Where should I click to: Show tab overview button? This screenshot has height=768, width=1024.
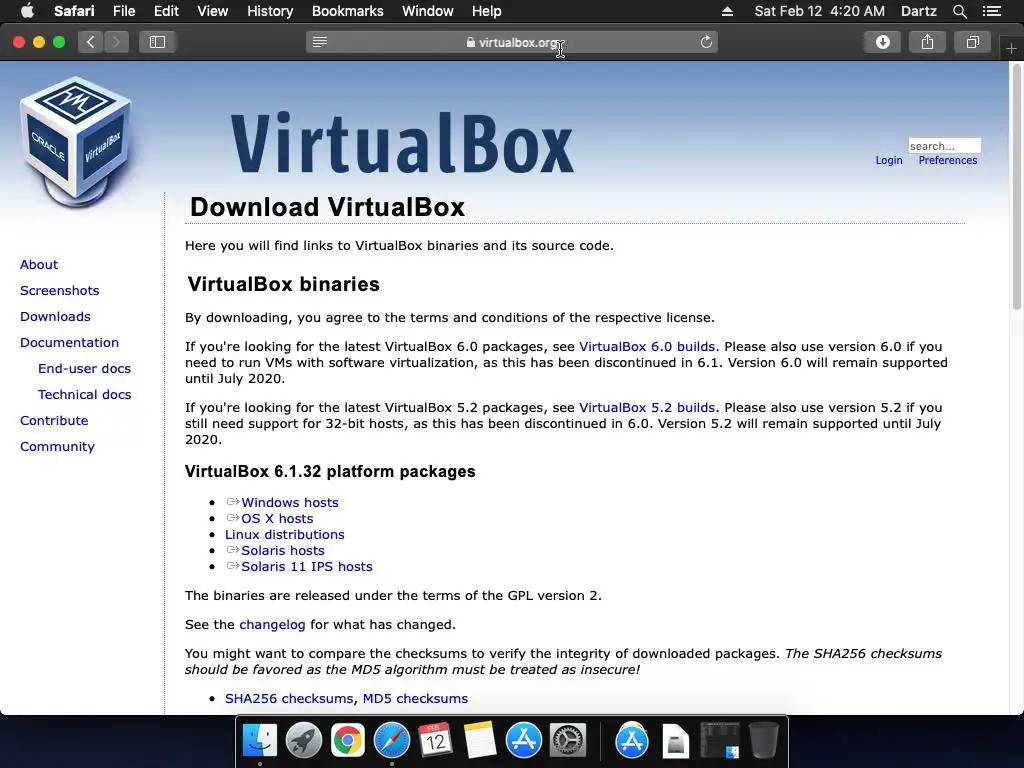tap(972, 42)
